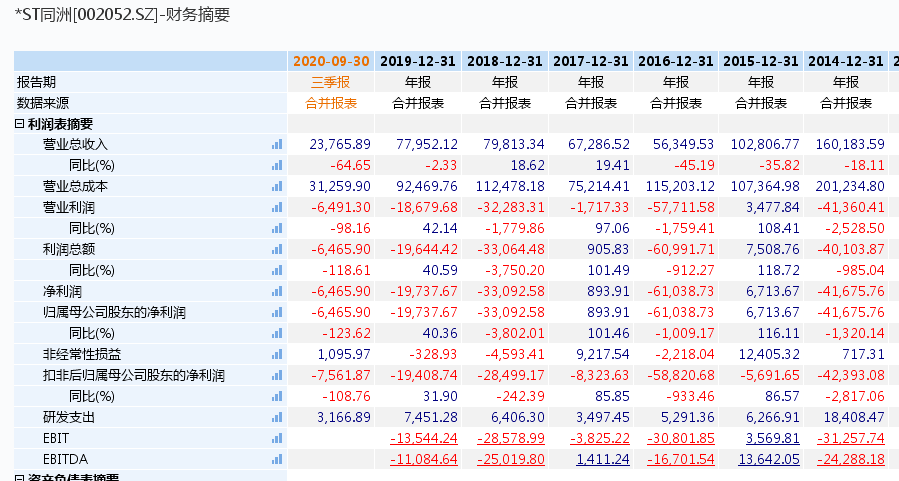Open EBITDA 2019 link -11,084.64
The height and width of the screenshot is (481, 899).
(x=424, y=459)
